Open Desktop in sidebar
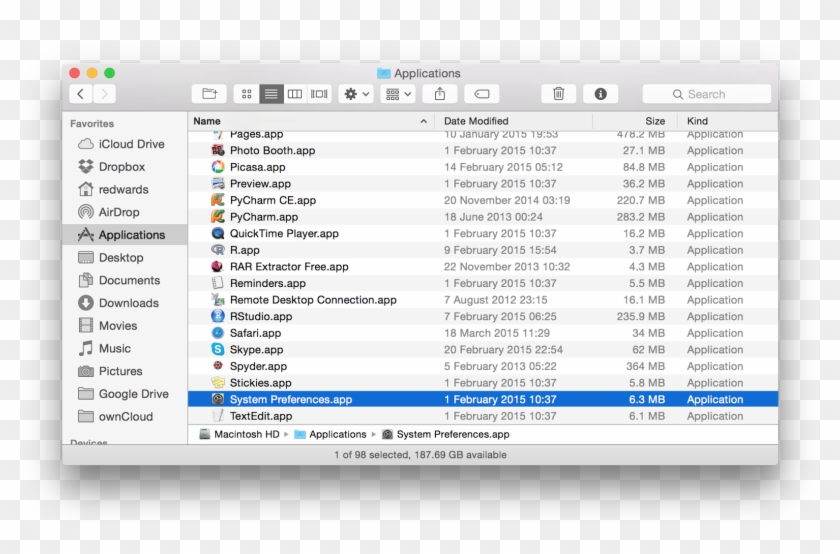 pyautogui.click(x=124, y=258)
